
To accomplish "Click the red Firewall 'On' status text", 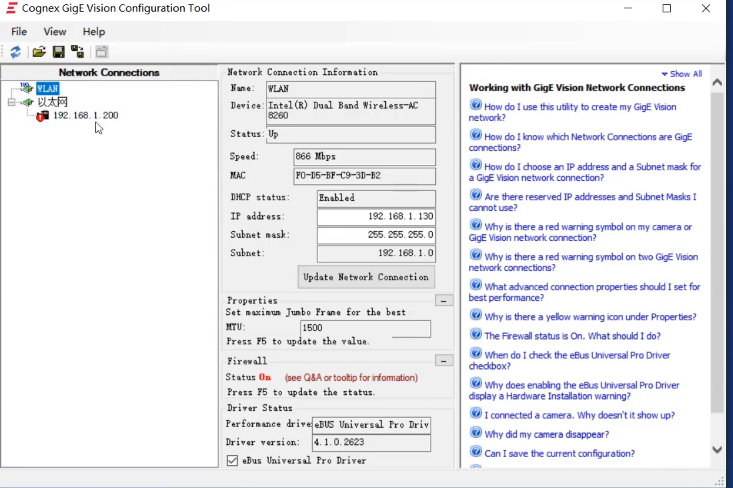I will click(265, 377).
